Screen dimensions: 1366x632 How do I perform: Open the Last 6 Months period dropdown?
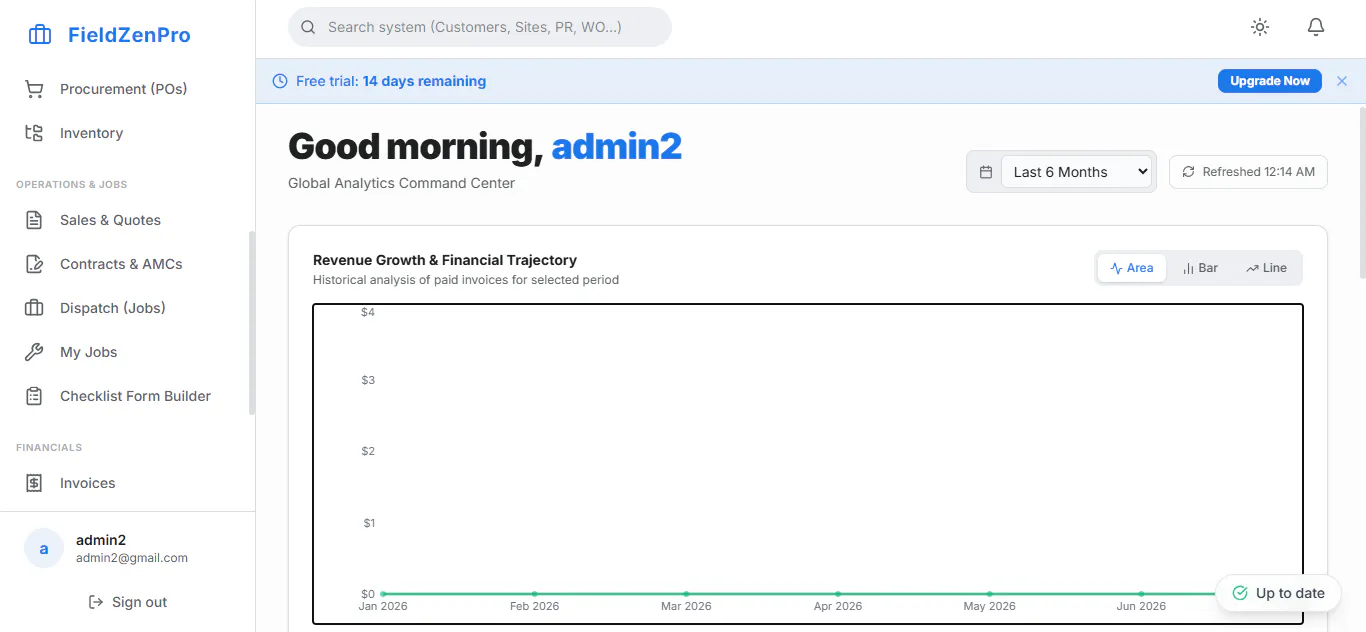coord(1076,172)
